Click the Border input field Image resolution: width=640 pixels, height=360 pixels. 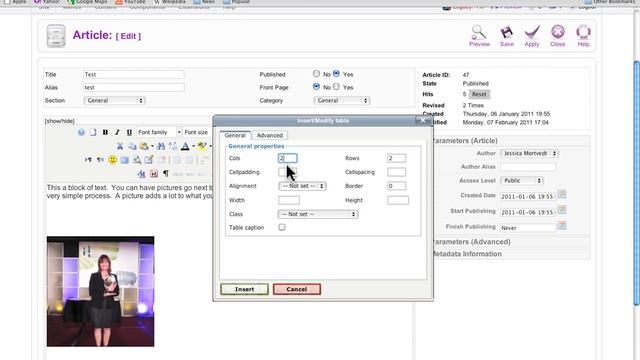click(396, 186)
